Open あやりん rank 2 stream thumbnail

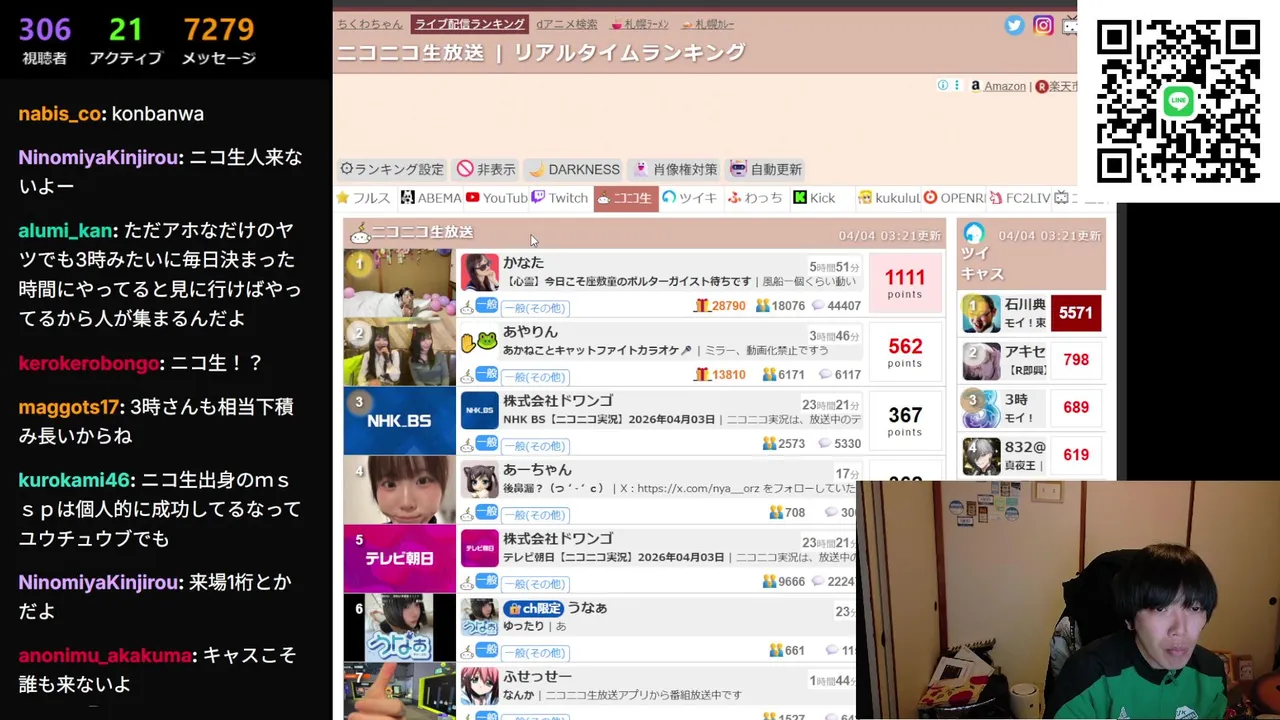tap(399, 352)
